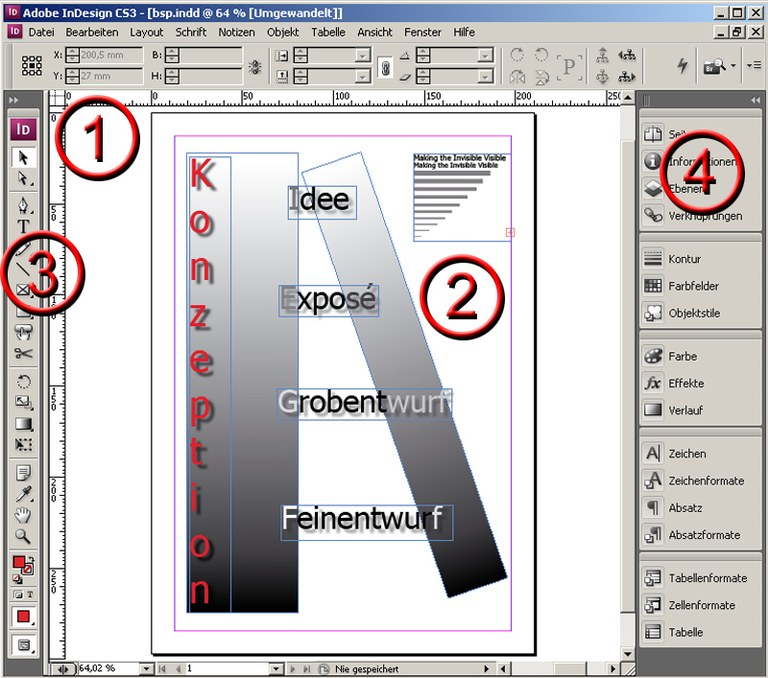Toggle constrain proportions chain link
Viewport: 768px width, 678px height.
(x=385, y=66)
